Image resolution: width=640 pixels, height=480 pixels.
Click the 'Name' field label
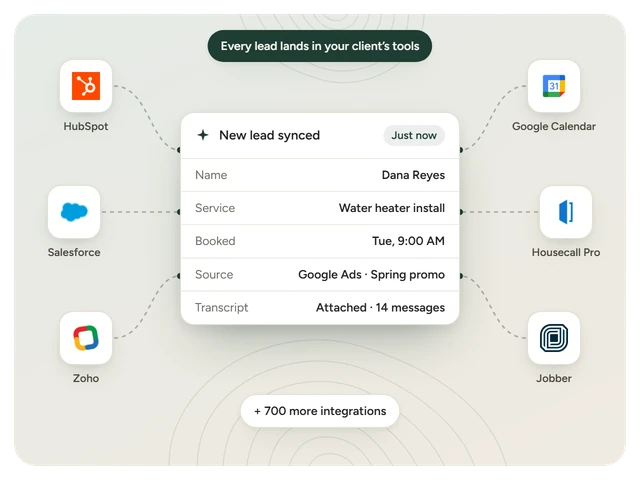tap(211, 175)
